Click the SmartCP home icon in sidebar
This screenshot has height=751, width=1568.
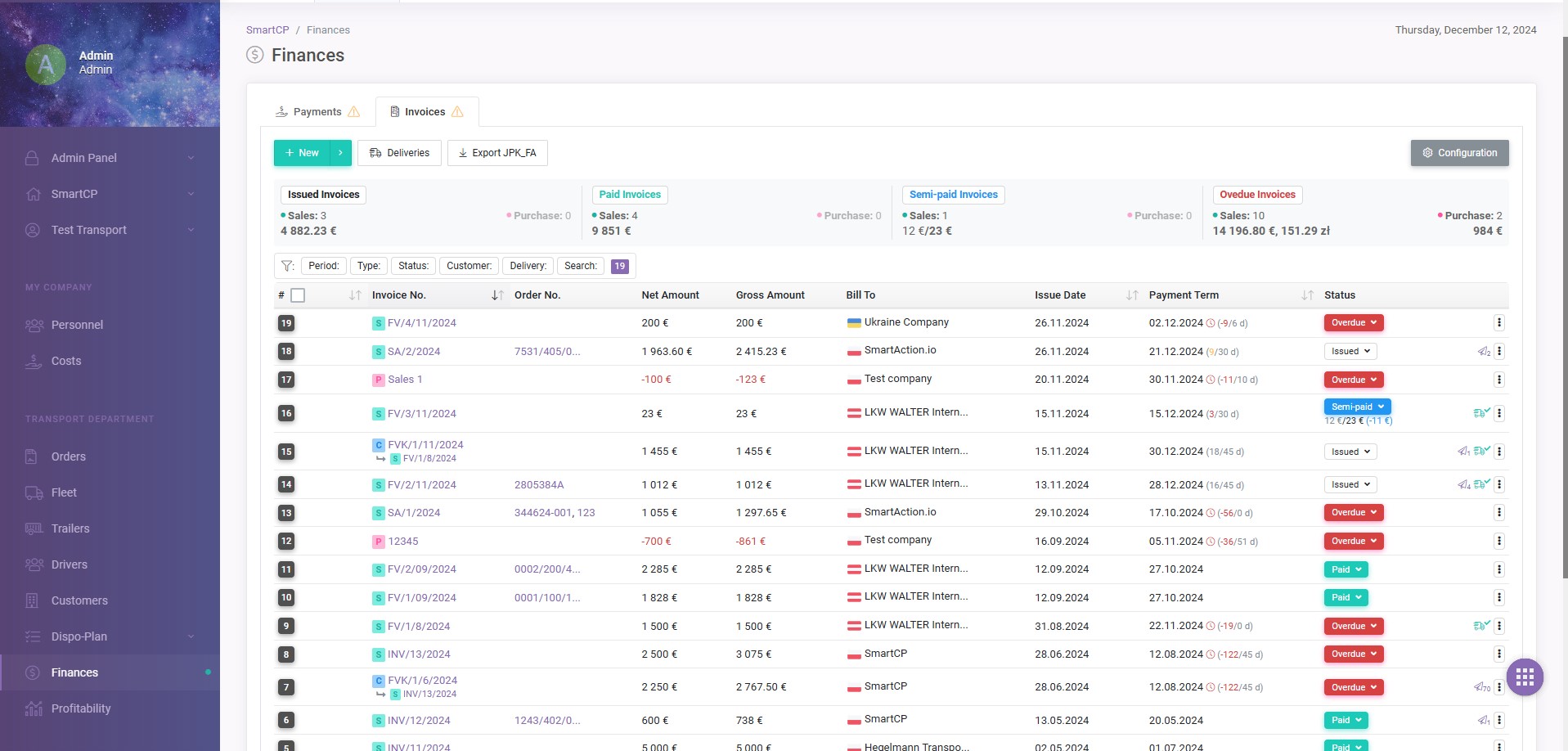(x=33, y=194)
